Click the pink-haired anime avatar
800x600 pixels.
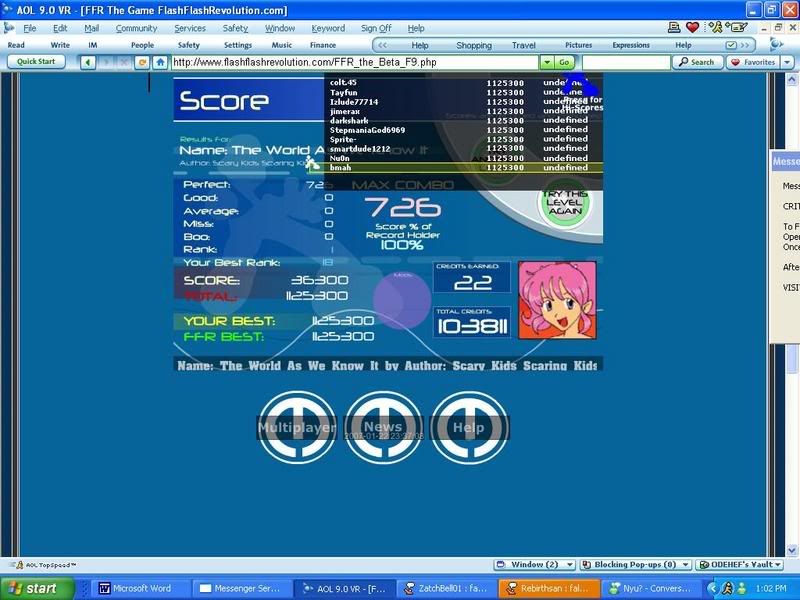click(x=557, y=300)
